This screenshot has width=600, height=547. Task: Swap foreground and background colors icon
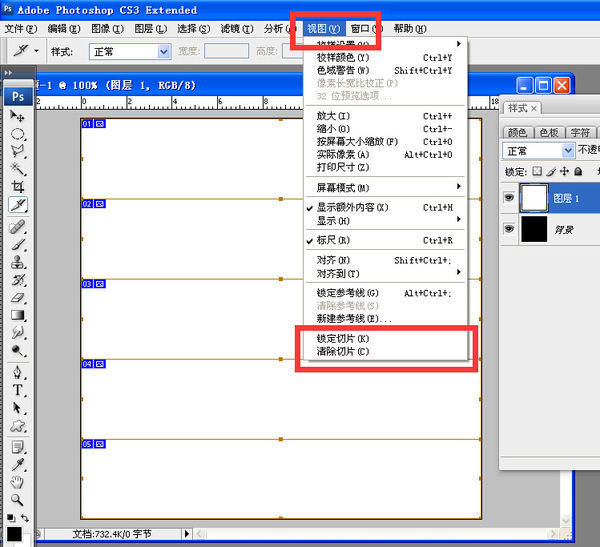[x=25, y=518]
